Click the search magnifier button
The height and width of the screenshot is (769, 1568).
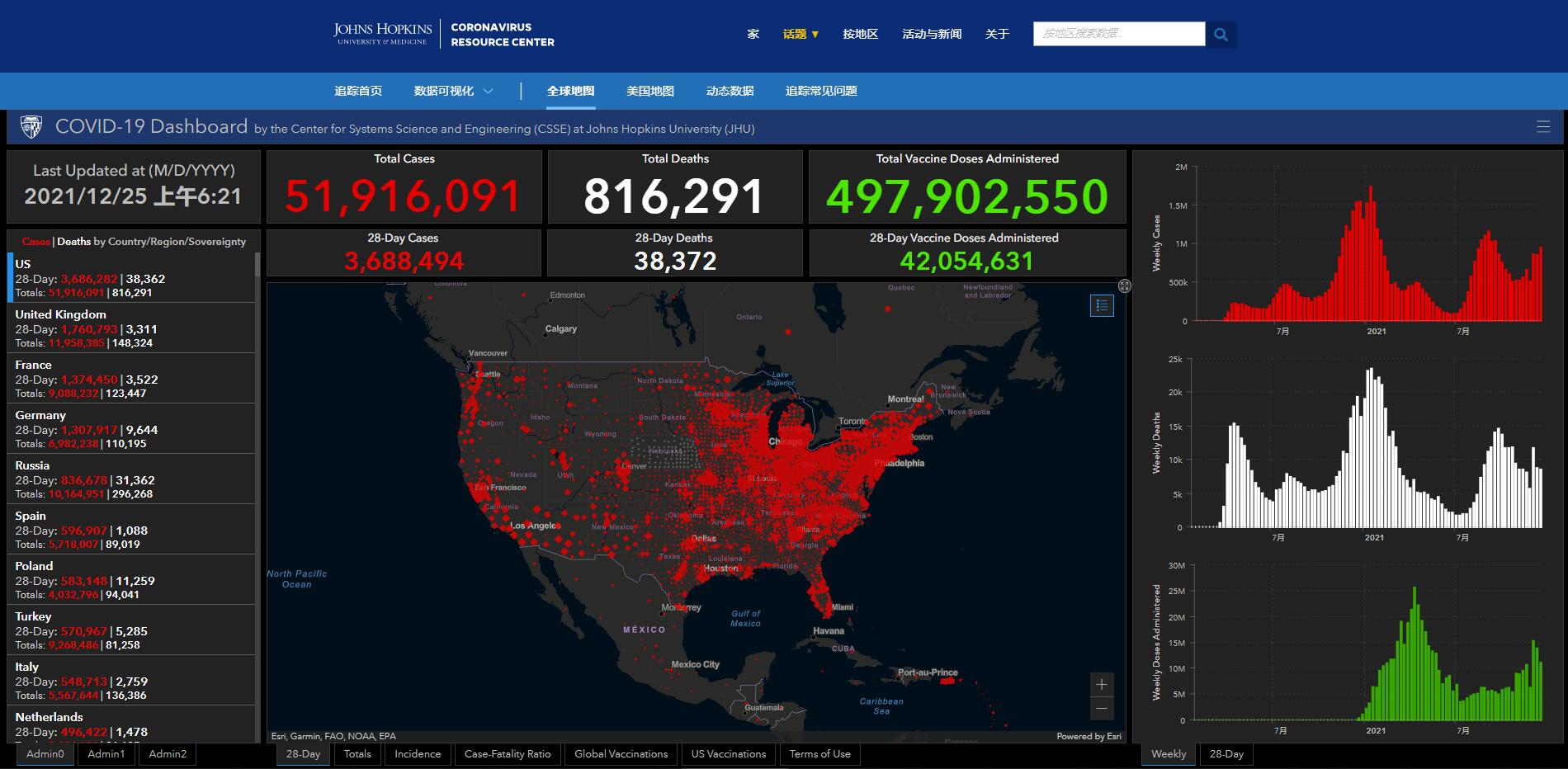click(1221, 35)
